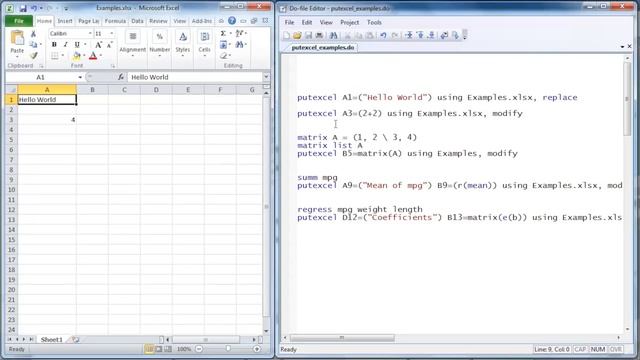
Task: Click the Find & Select binoculars in Excel
Action: coord(240,44)
